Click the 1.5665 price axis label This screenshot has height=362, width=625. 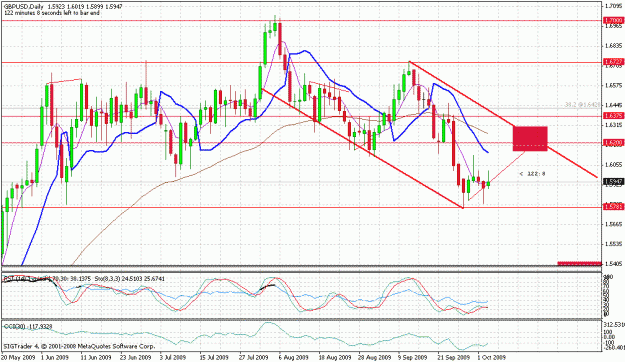(x=615, y=224)
